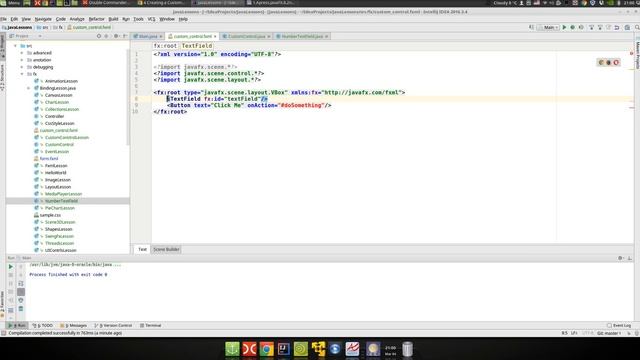Expand the debugging folder
This screenshot has width=640, height=360.
[x=22, y=67]
